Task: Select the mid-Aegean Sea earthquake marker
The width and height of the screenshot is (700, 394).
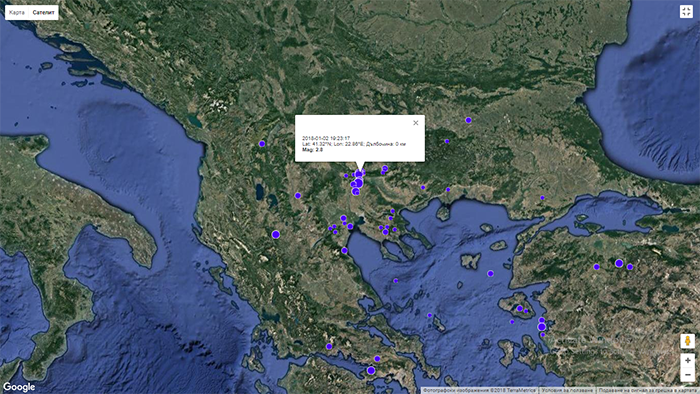Action: (x=491, y=274)
